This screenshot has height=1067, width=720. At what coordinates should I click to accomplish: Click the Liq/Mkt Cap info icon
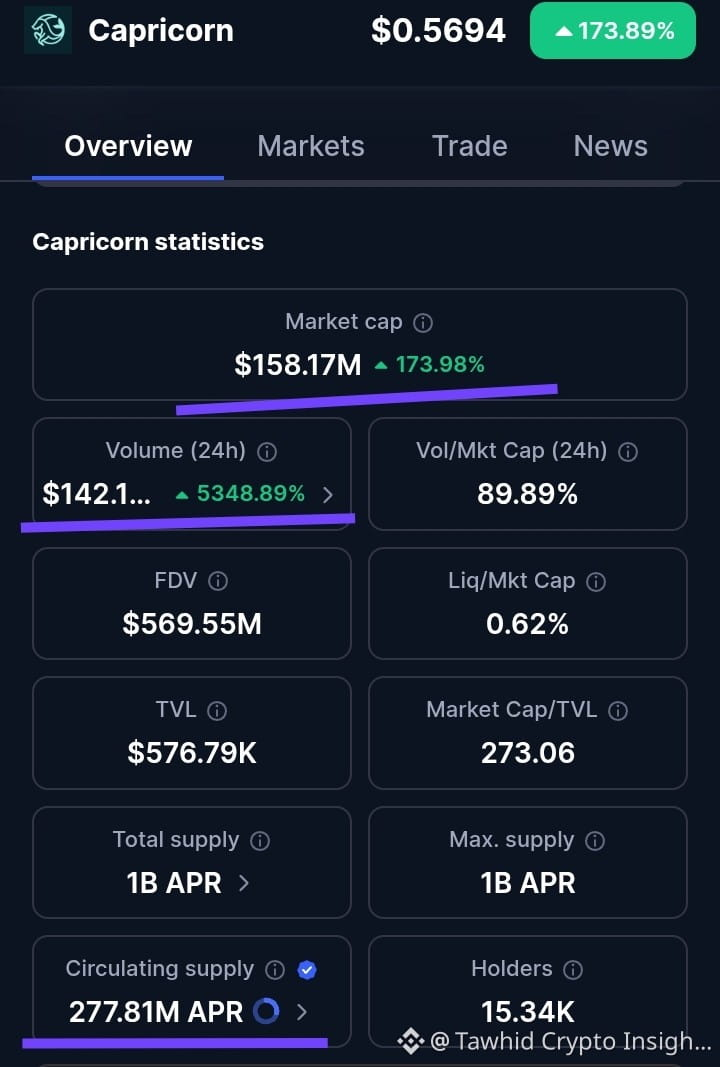(x=596, y=582)
